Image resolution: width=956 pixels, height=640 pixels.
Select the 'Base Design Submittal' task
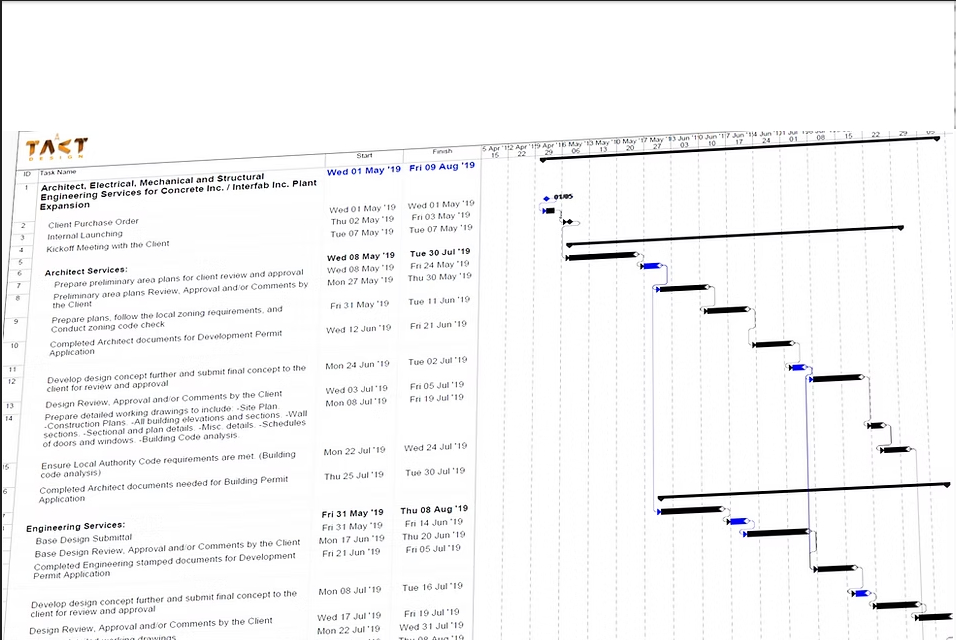(x=84, y=539)
